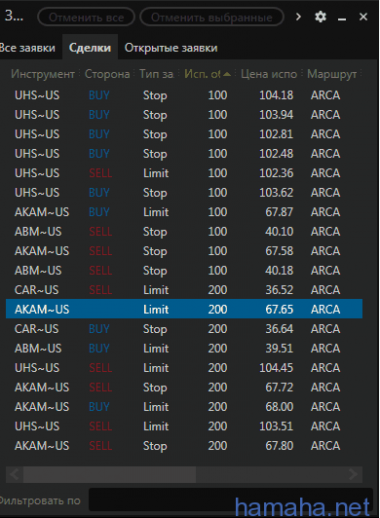Viewport: 380px width, 518px height.
Task: Sort by the Цена испо column header
Action: pyautogui.click(x=269, y=74)
